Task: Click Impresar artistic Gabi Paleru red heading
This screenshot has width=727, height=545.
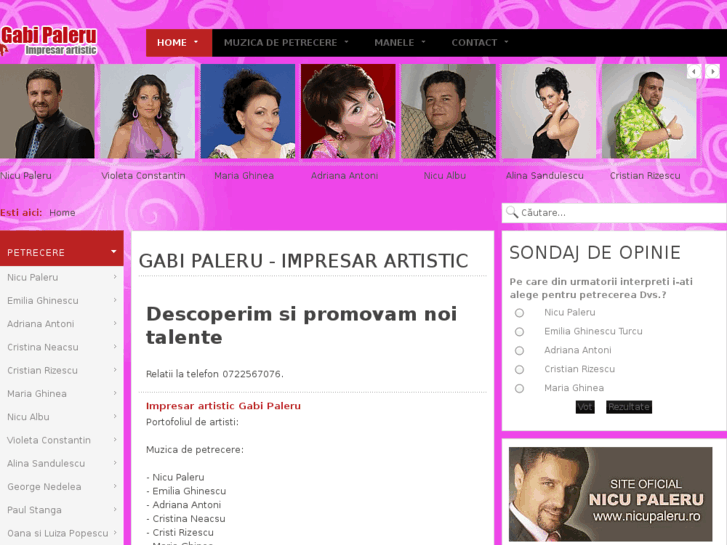Action: 223,406
